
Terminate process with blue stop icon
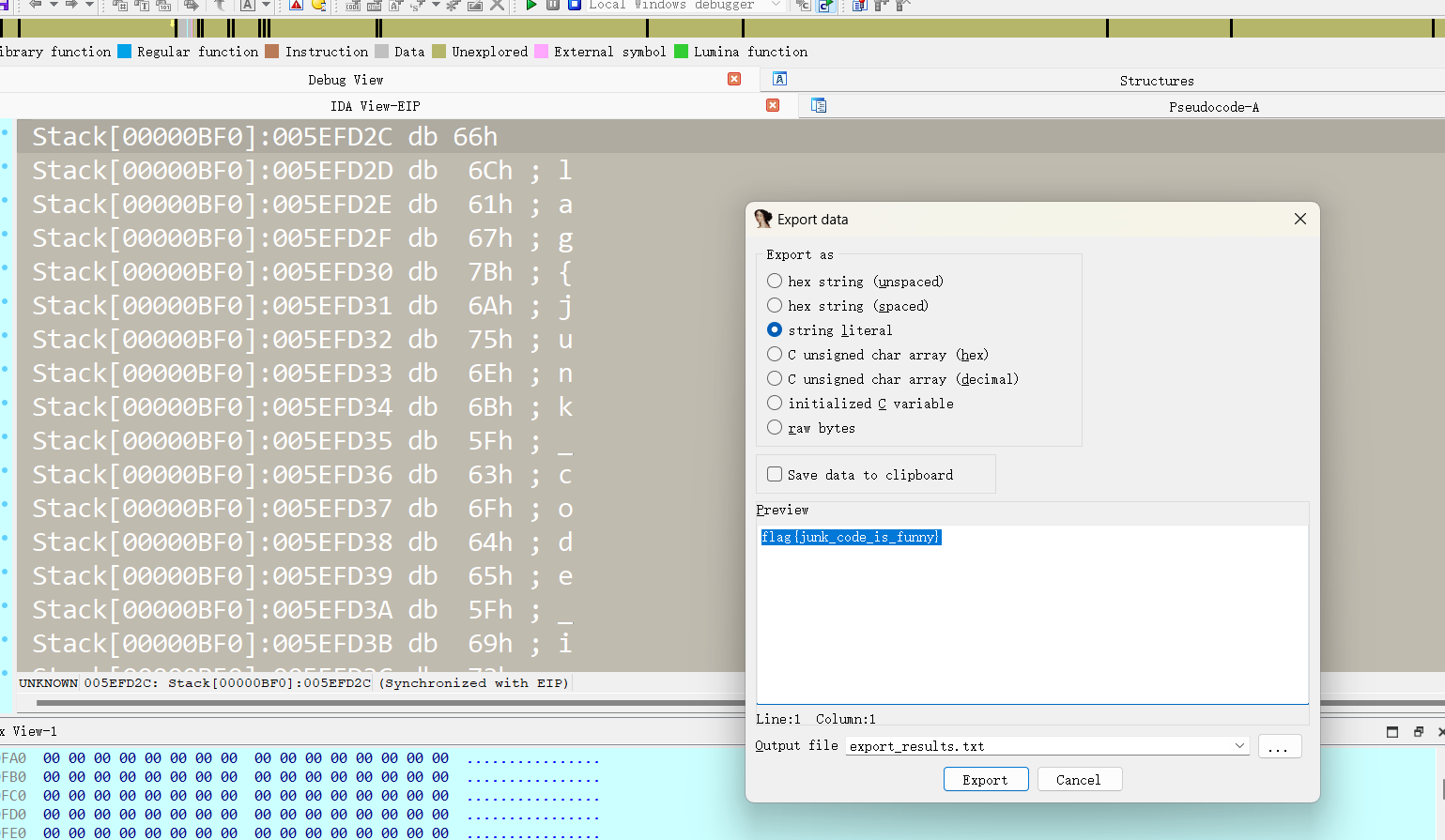(x=575, y=5)
